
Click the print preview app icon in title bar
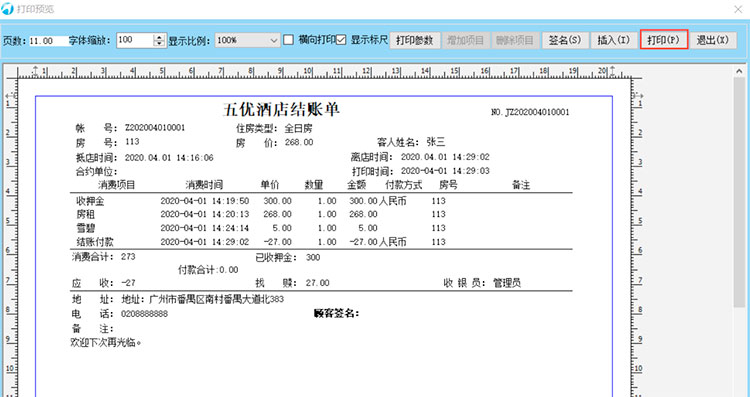(8, 9)
